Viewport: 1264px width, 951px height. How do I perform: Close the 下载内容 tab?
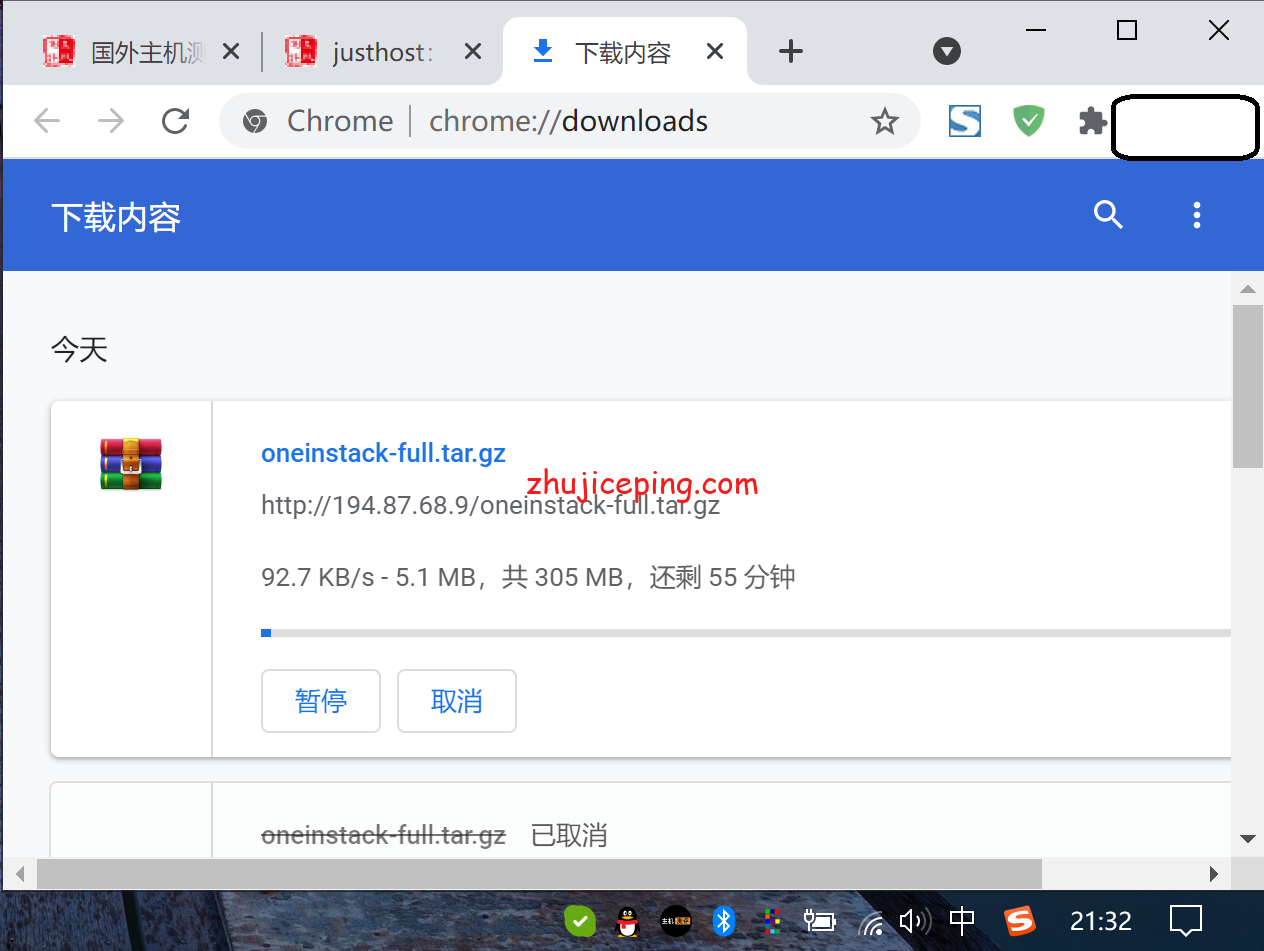pyautogui.click(x=715, y=51)
